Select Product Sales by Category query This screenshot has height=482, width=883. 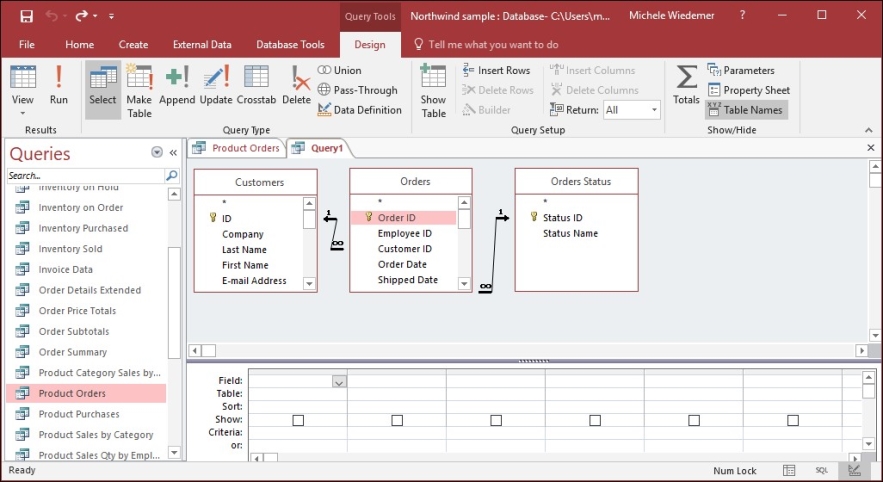click(x=96, y=435)
